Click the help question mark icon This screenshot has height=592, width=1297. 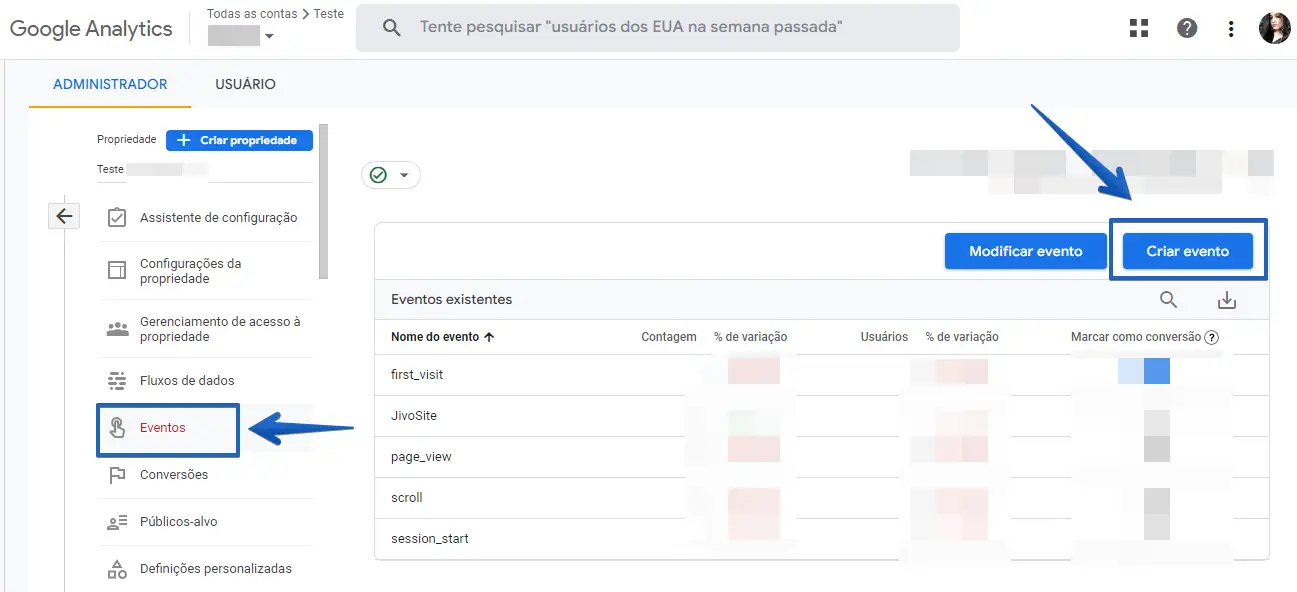click(x=1187, y=28)
